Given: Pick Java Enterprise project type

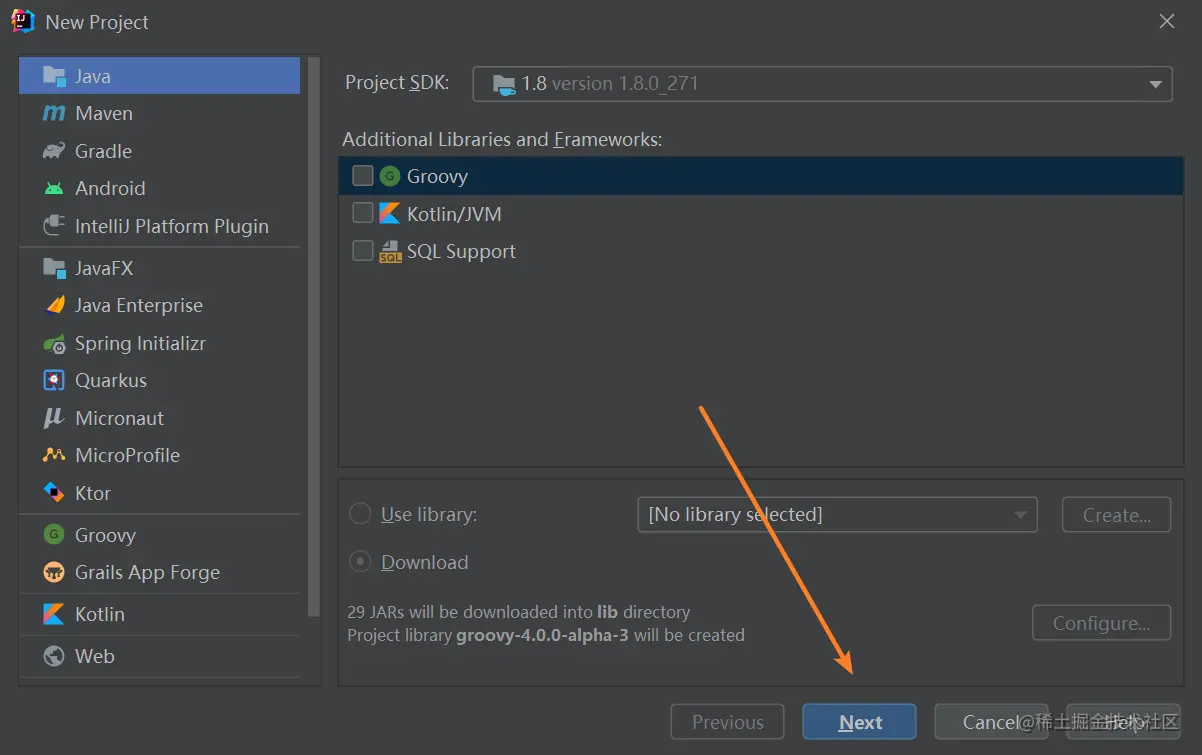Looking at the screenshot, I should click(x=159, y=305).
